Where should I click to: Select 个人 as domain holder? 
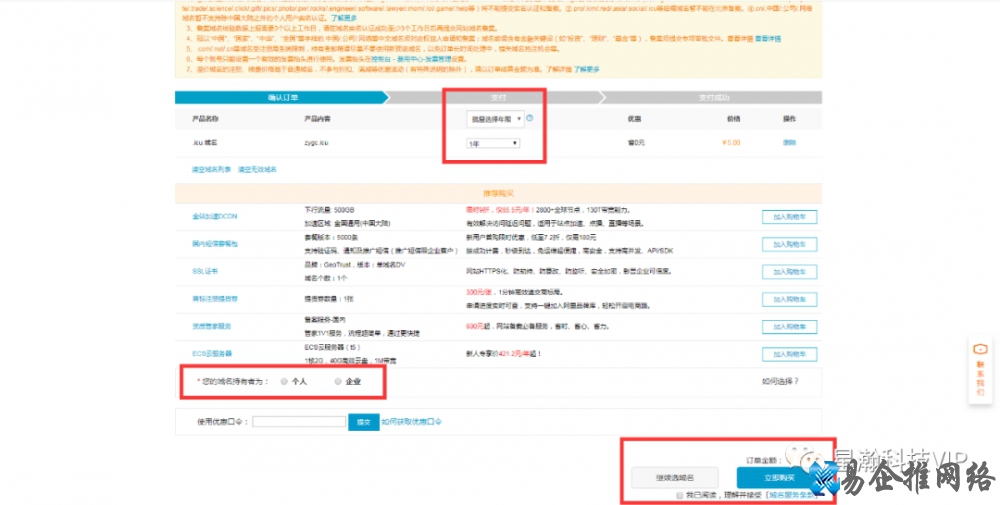285,381
